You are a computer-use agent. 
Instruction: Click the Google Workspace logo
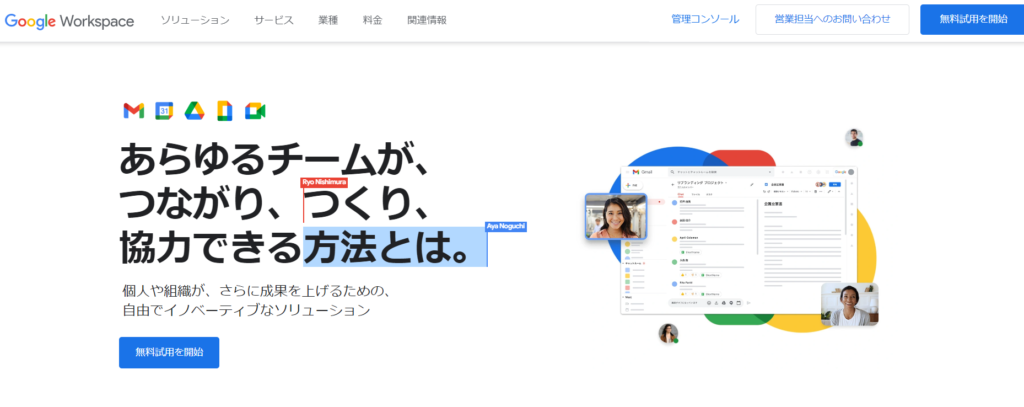69,21
